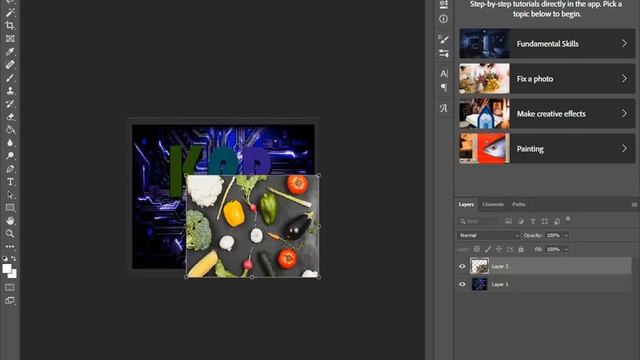Image resolution: width=640 pixels, height=360 pixels.
Task: Select the Magic Wand tool
Action: point(10,12)
